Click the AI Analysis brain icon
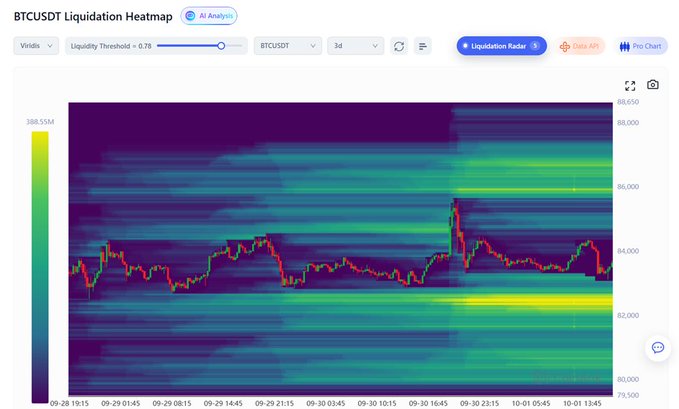The height and width of the screenshot is (409, 679). click(190, 16)
